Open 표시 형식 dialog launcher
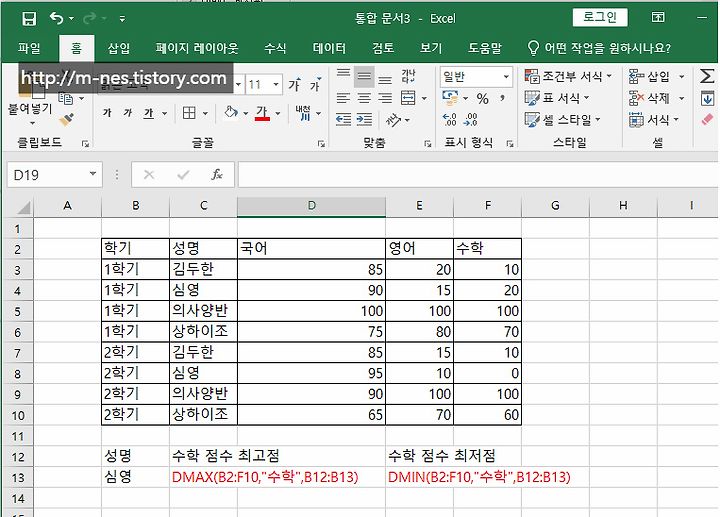This screenshot has width=720, height=517. tap(510, 143)
